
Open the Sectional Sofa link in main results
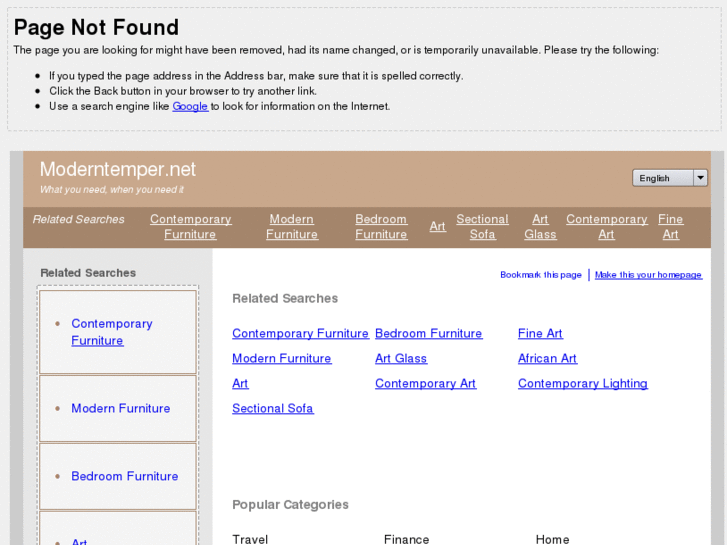tap(272, 408)
